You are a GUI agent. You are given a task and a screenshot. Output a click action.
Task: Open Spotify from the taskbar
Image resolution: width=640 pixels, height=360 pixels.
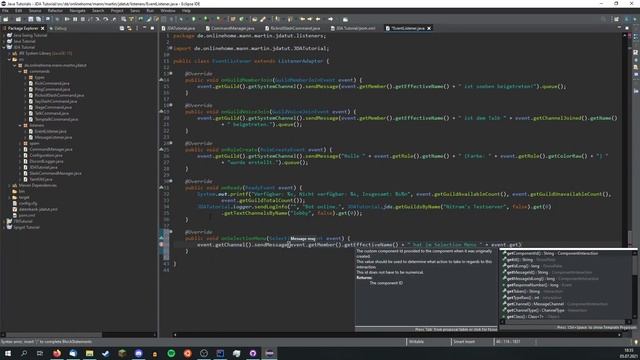click(x=171, y=353)
